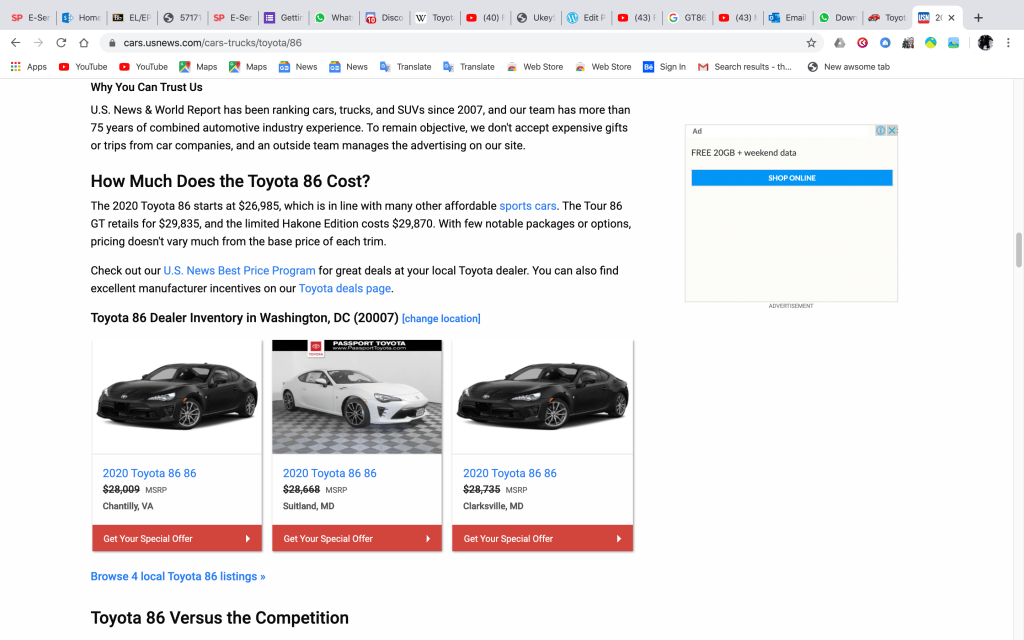Open the Sign In bookmark
1024x640 pixels.
664,67
